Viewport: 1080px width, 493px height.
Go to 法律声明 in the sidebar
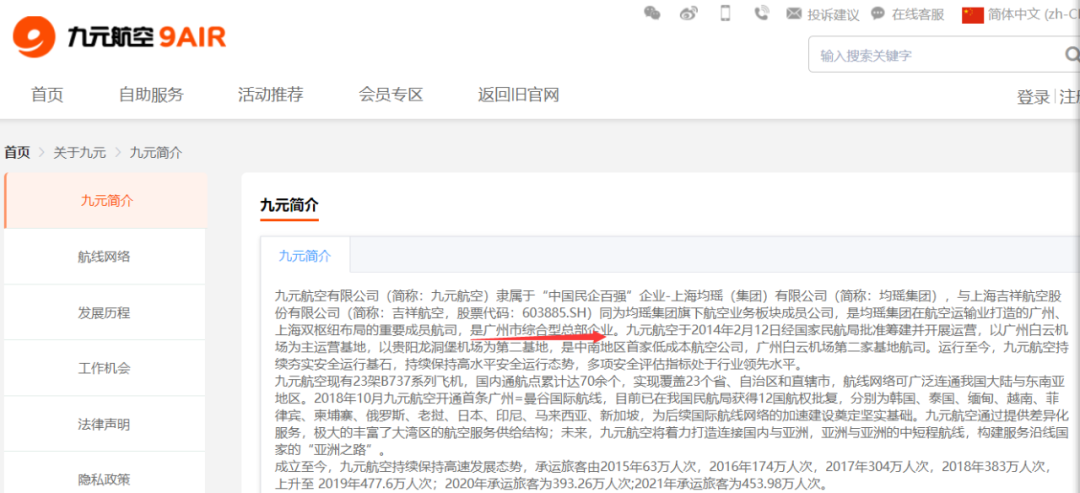(104, 424)
